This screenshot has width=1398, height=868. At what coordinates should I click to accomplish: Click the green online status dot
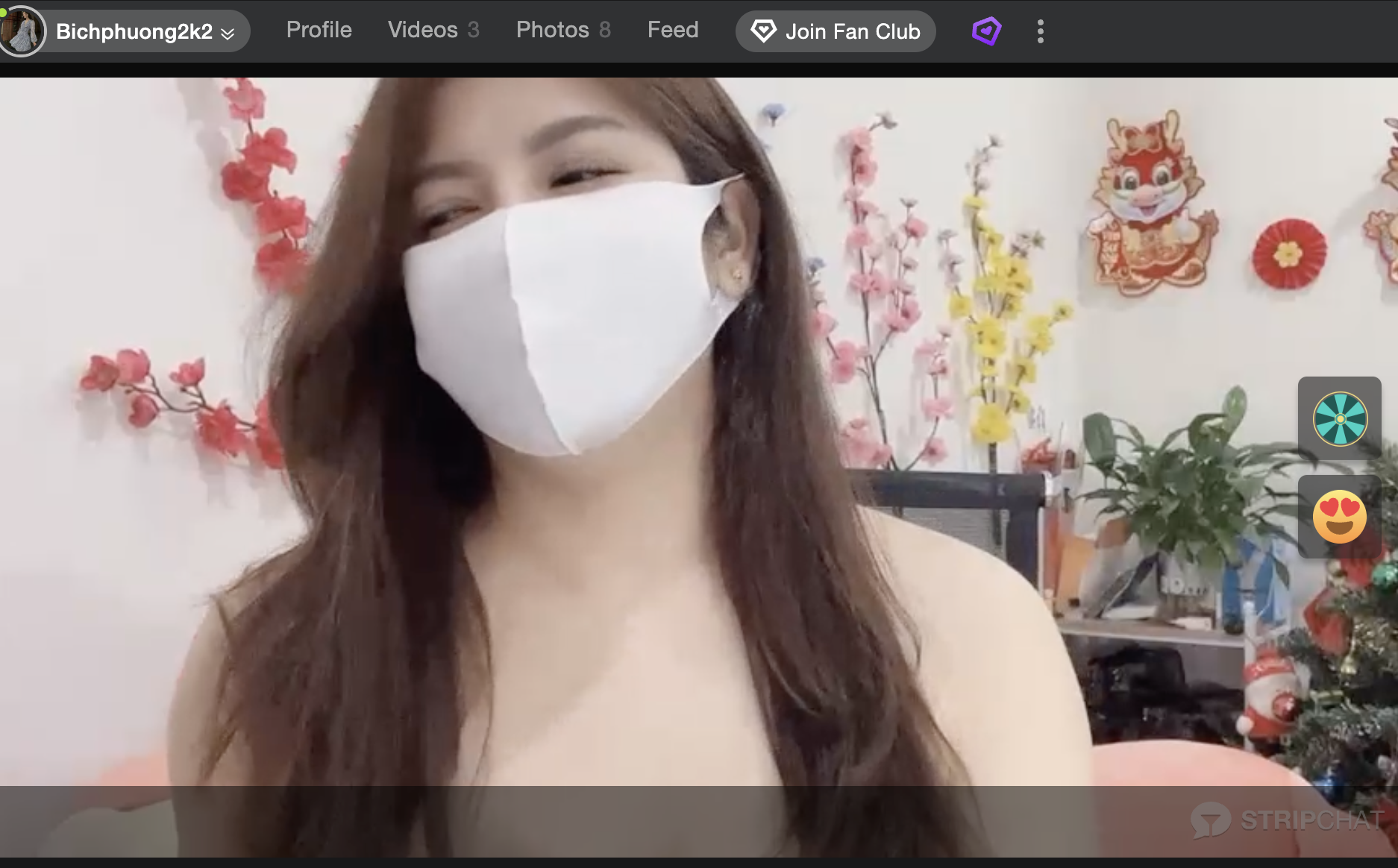4,12
